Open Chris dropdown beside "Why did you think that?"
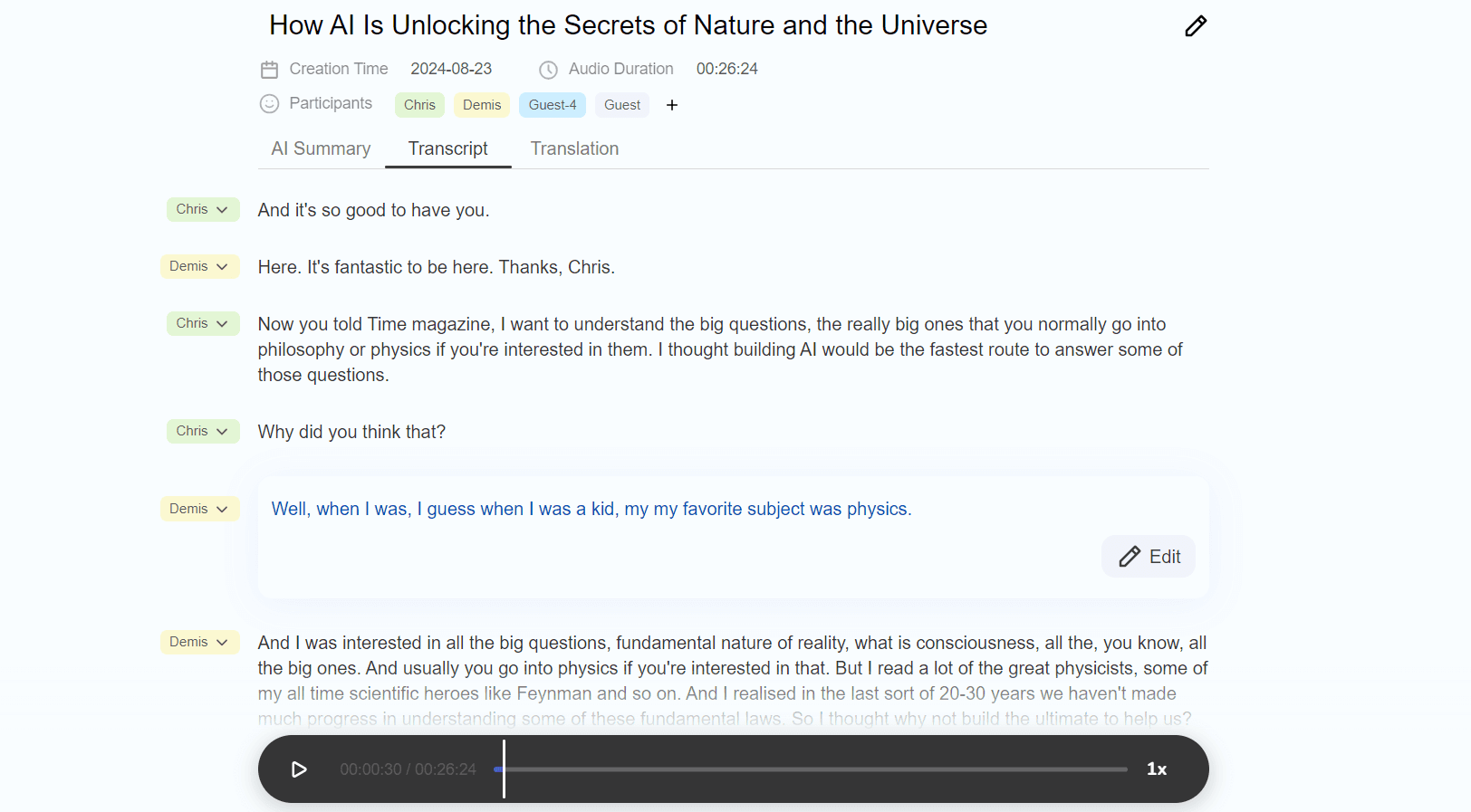The width and height of the screenshot is (1471, 812). [203, 431]
